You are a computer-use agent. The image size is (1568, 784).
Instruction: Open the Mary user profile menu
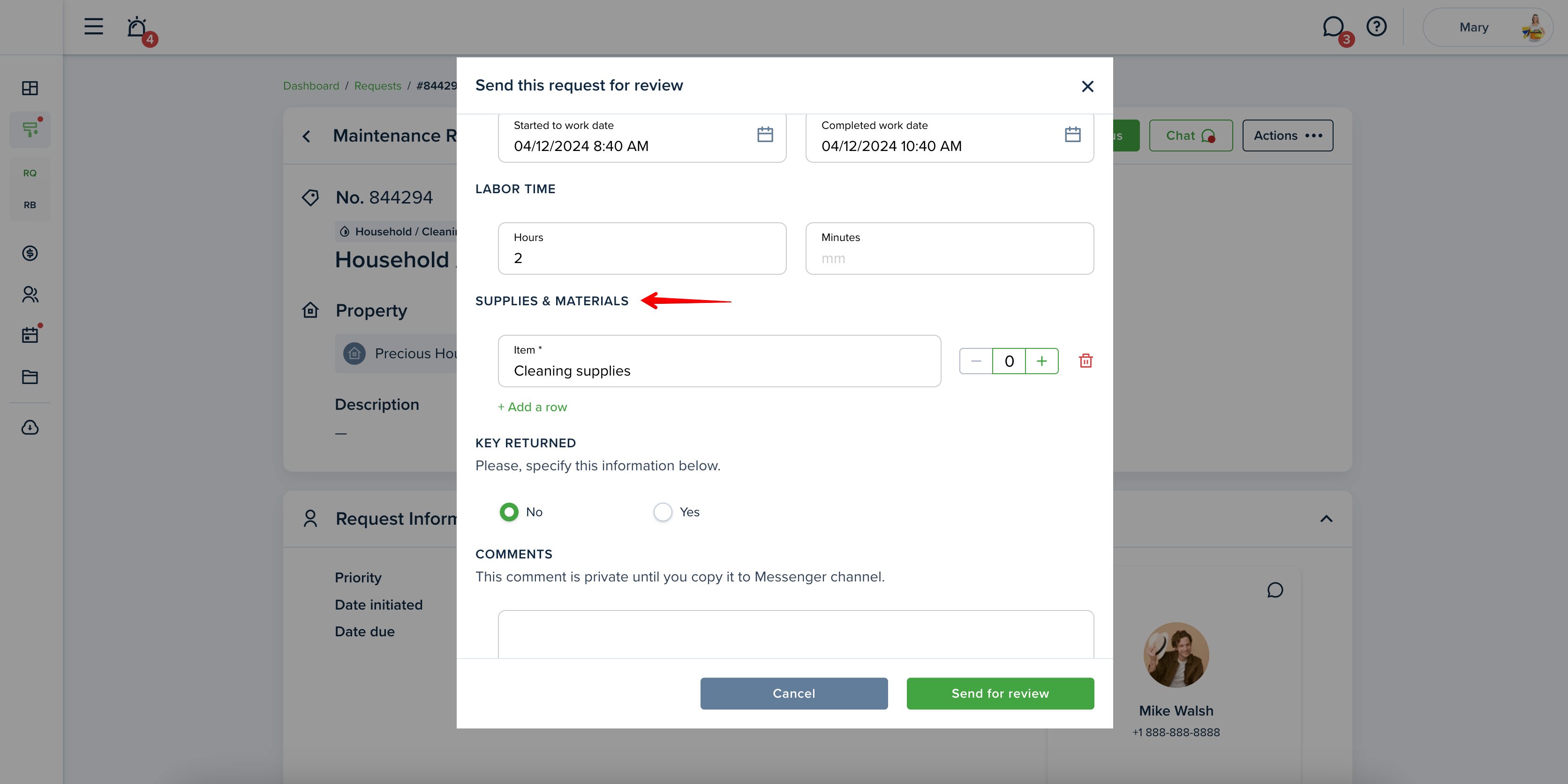coord(1488,27)
